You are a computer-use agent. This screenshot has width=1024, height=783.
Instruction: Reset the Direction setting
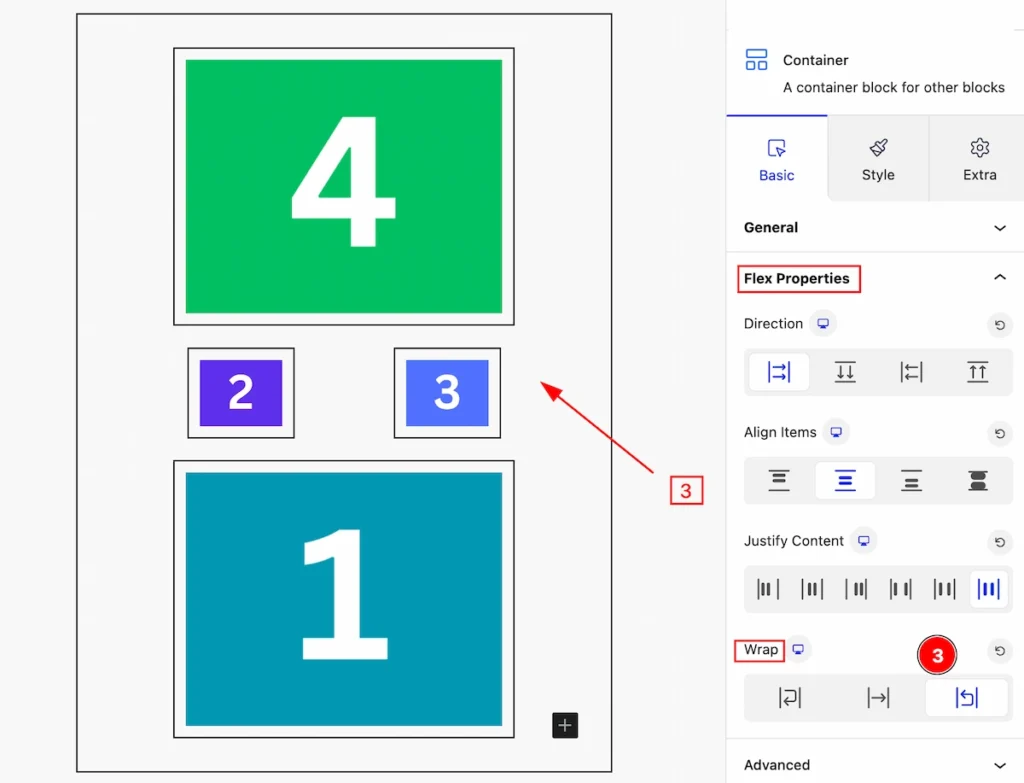[999, 325]
